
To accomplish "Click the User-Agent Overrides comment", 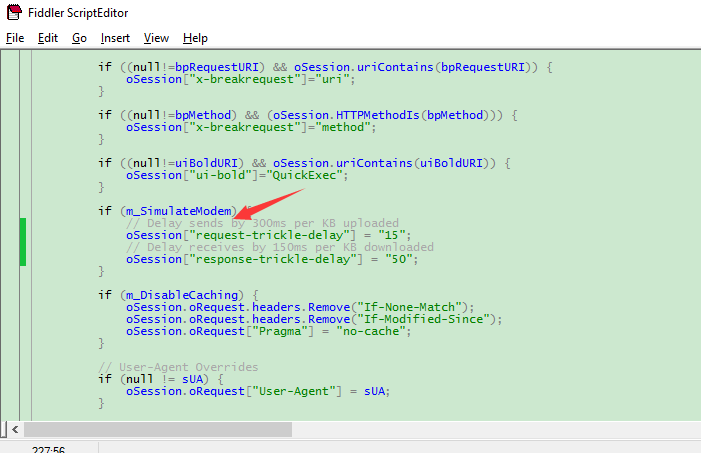I will tap(178, 367).
